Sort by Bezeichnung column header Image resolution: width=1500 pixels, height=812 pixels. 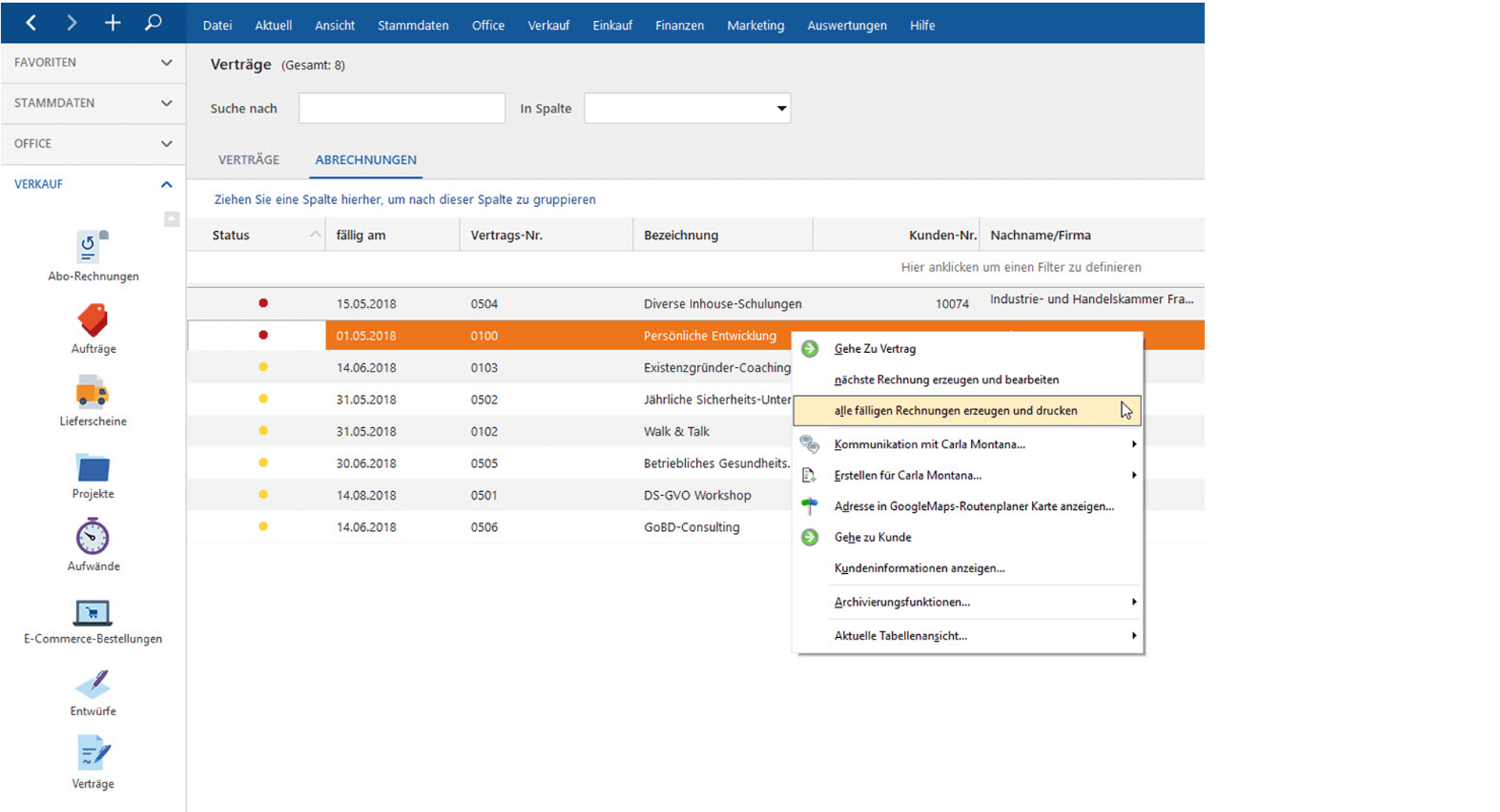(723, 235)
